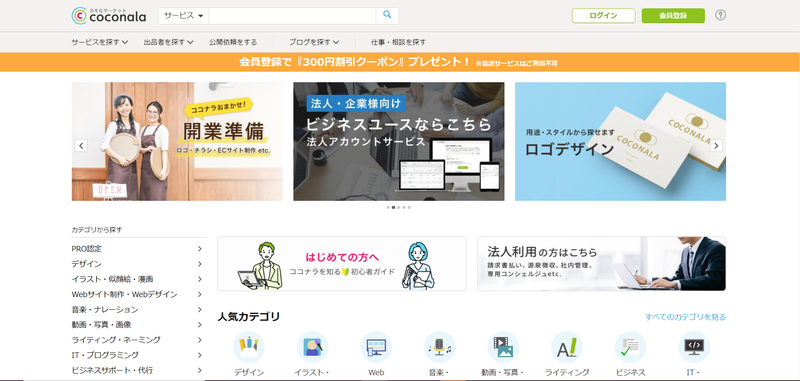Expand the 音楽・ナレーション chevron

pyautogui.click(x=199, y=310)
